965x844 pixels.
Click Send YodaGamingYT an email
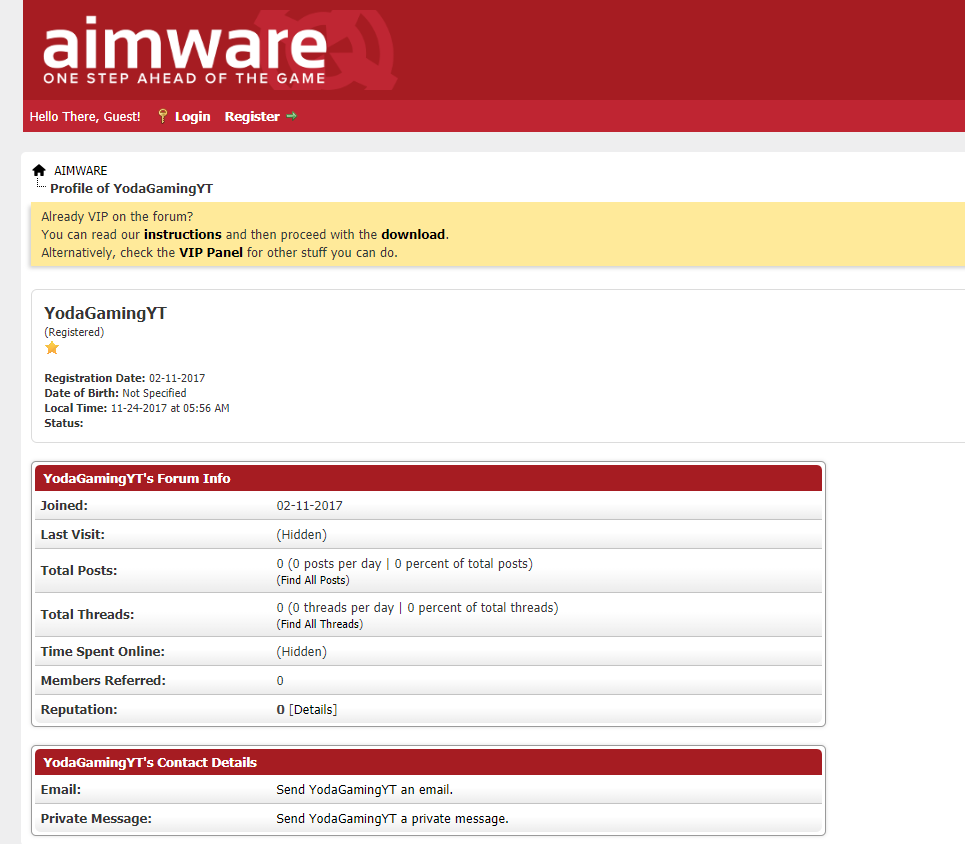(364, 790)
